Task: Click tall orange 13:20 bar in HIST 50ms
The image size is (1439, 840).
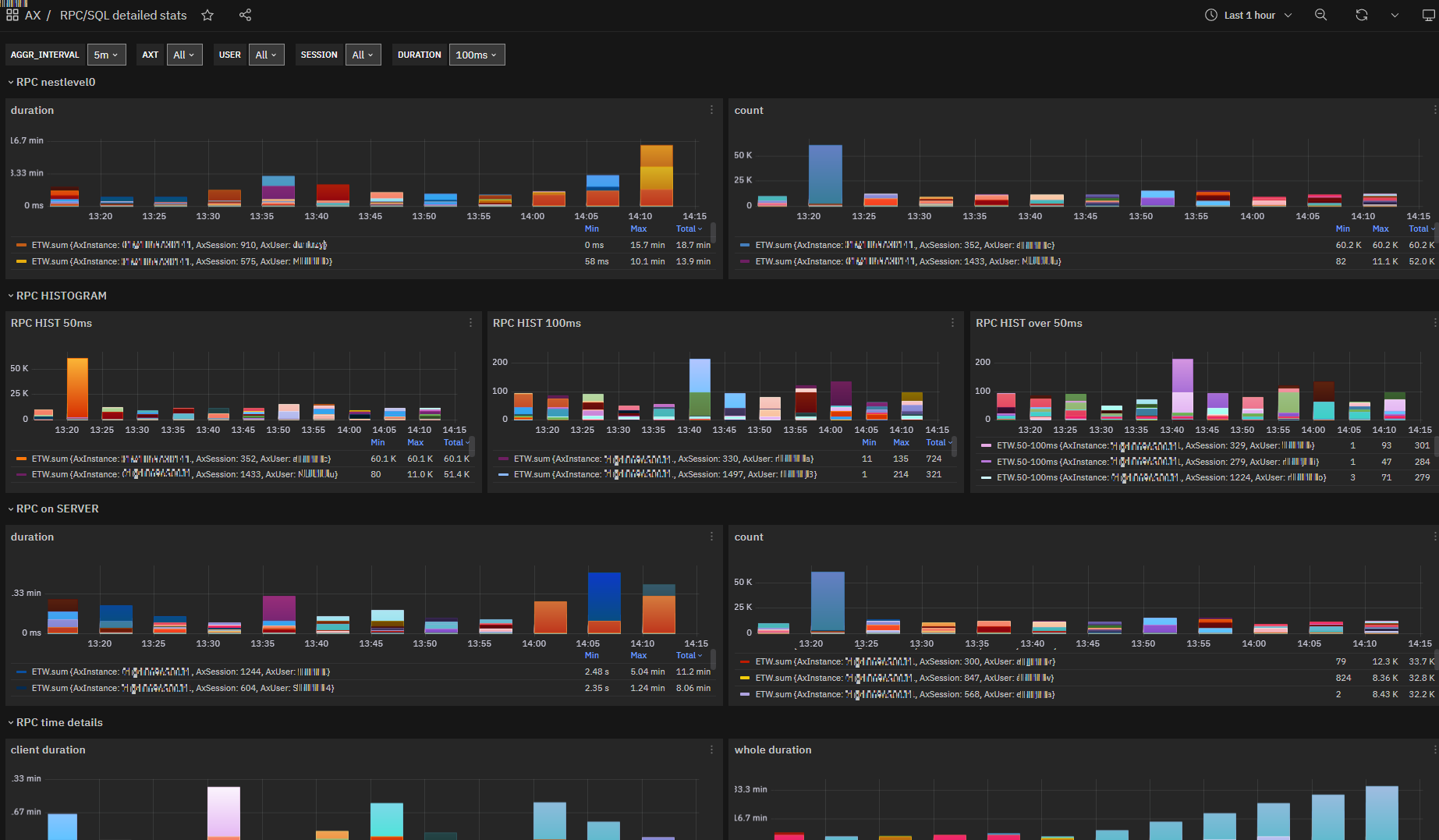Action: coord(77,388)
